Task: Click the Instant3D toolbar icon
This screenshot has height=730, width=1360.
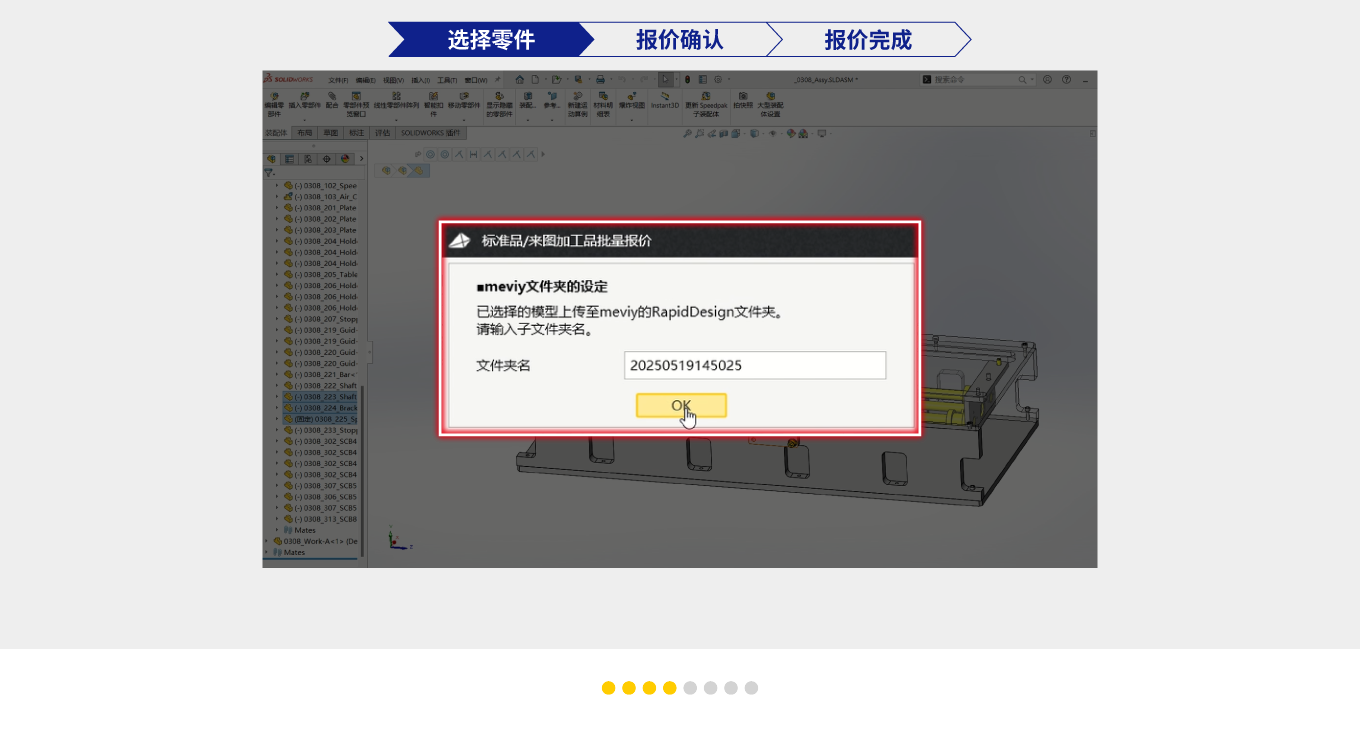Action: (x=665, y=97)
